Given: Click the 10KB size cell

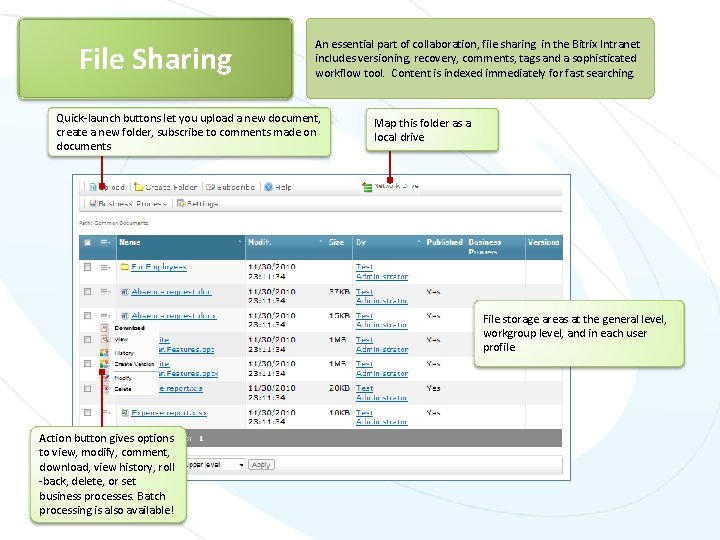Looking at the screenshot, I should pos(339,412).
